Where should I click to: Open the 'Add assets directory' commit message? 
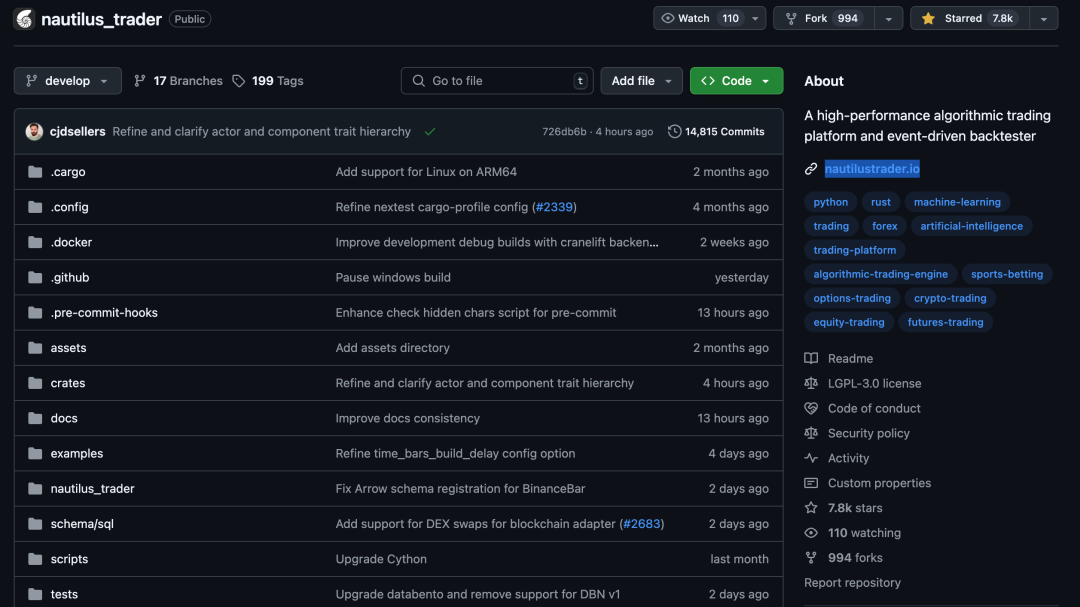coord(392,347)
